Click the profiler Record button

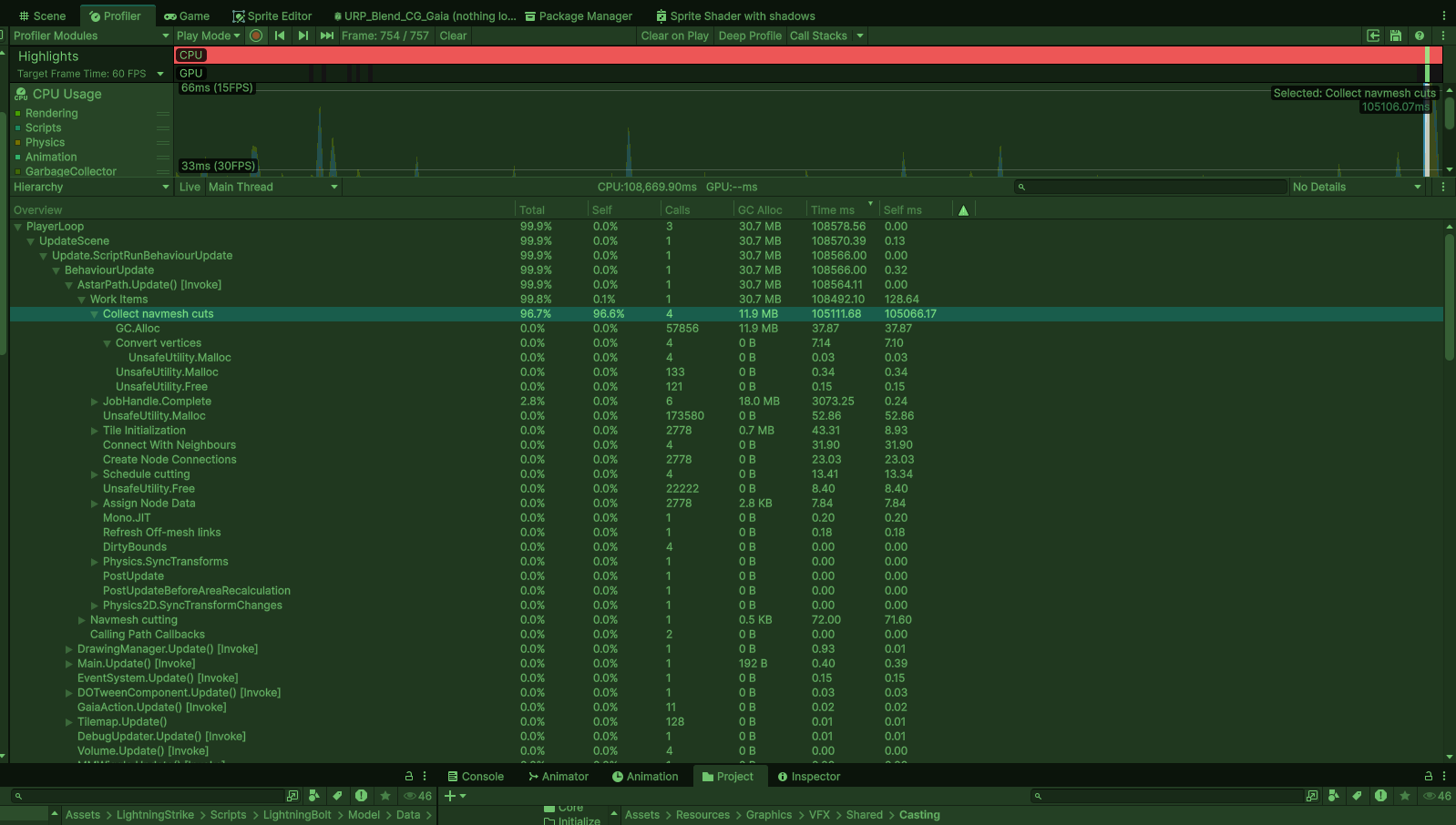click(256, 36)
